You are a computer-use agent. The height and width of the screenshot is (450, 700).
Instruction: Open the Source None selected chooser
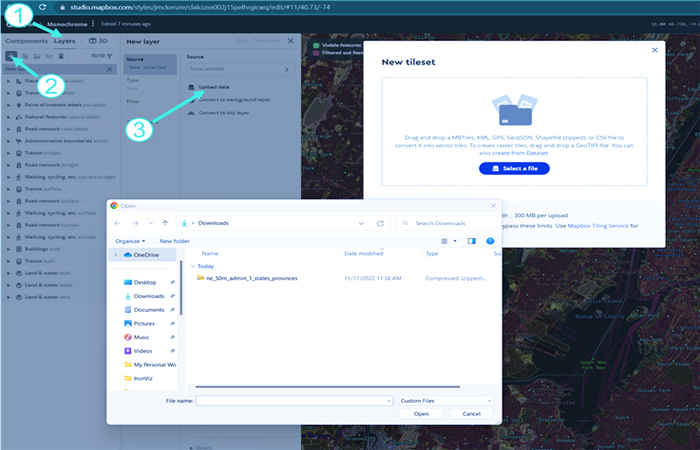pos(240,69)
